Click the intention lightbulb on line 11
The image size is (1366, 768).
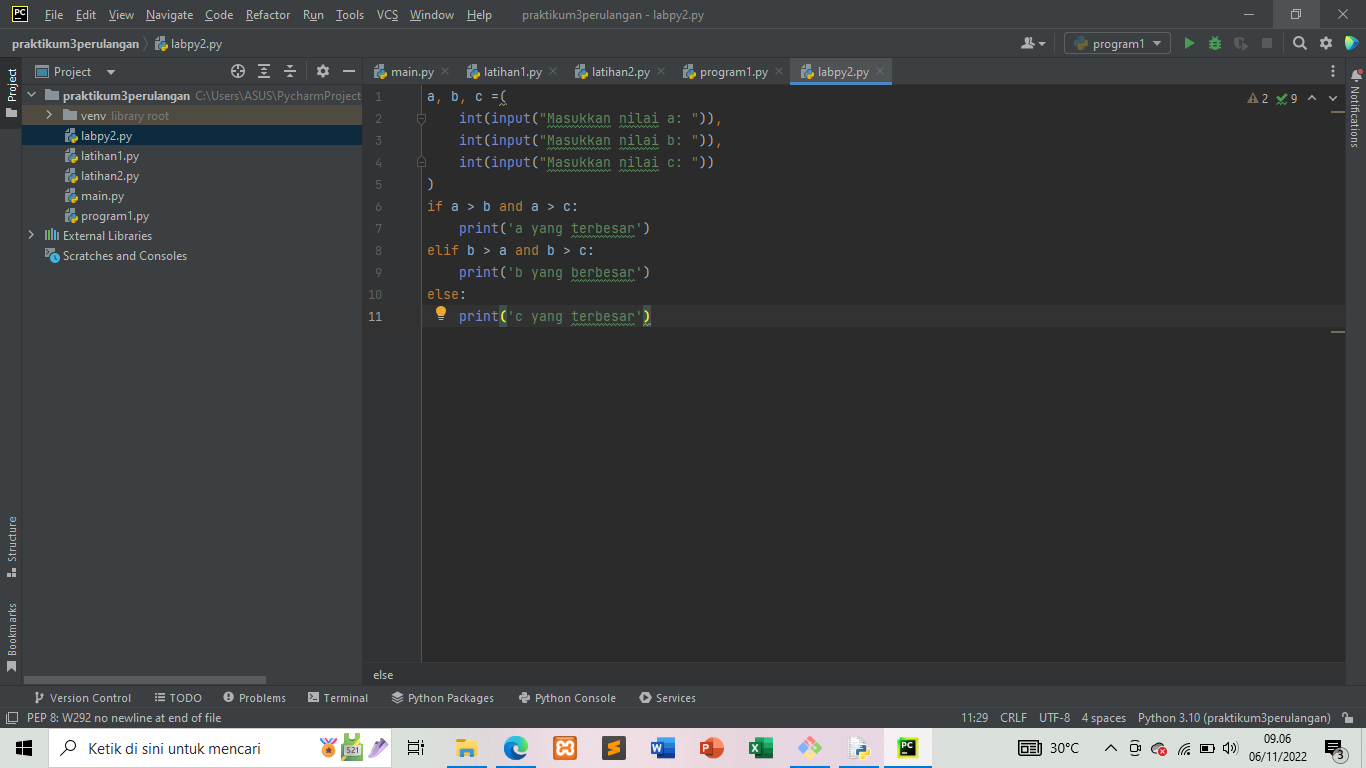441,313
